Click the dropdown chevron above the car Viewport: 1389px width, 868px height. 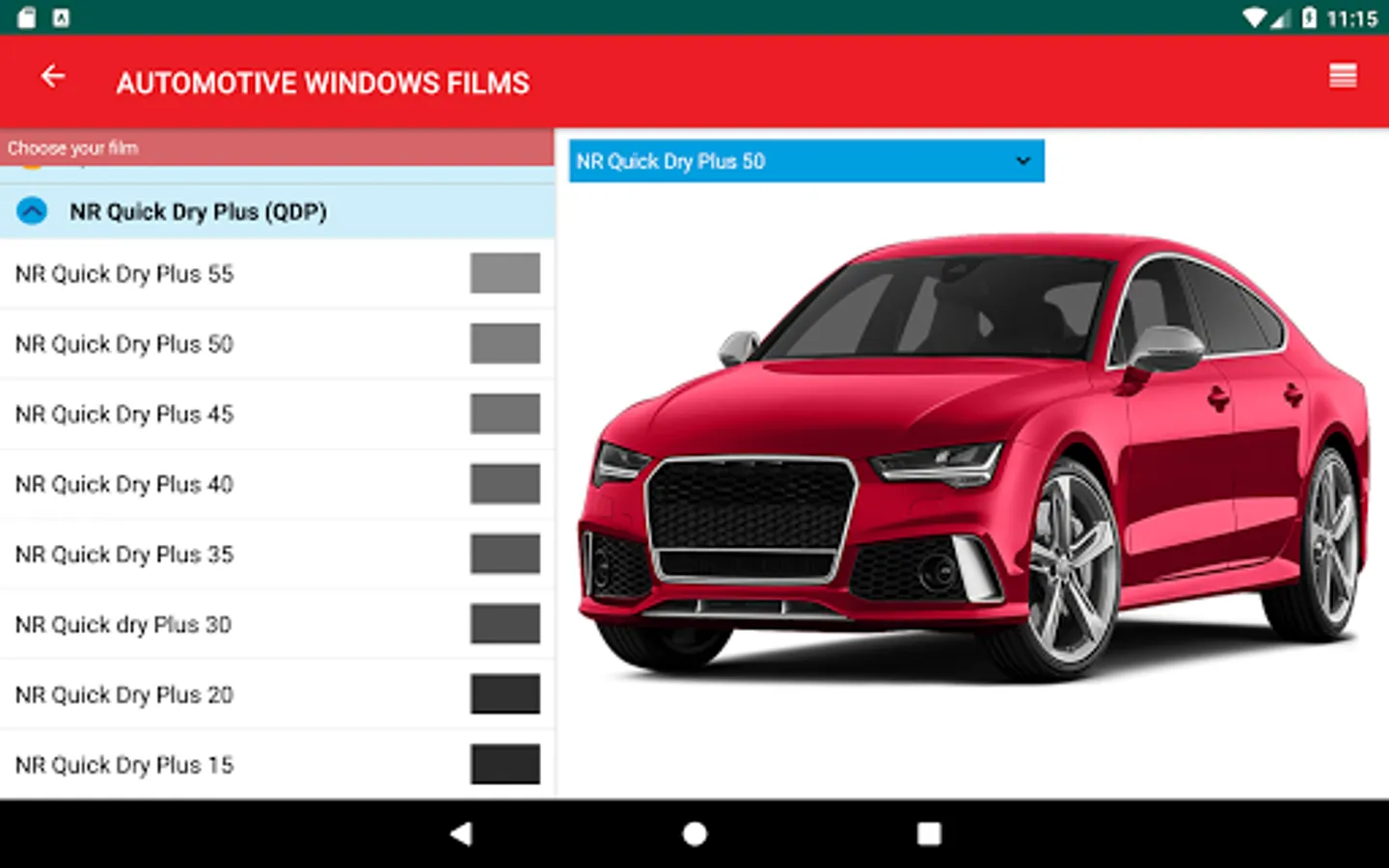(x=1021, y=161)
